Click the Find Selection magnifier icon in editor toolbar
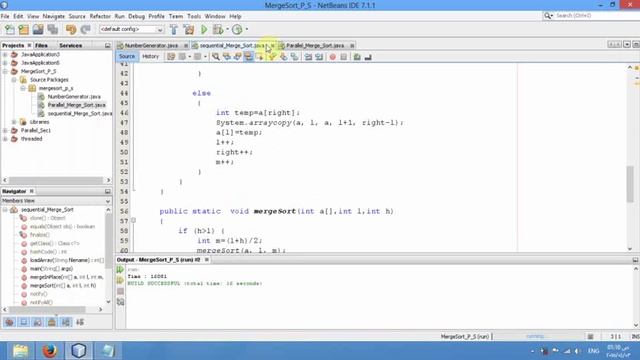Viewport: 640px width, 360px height. (216, 57)
